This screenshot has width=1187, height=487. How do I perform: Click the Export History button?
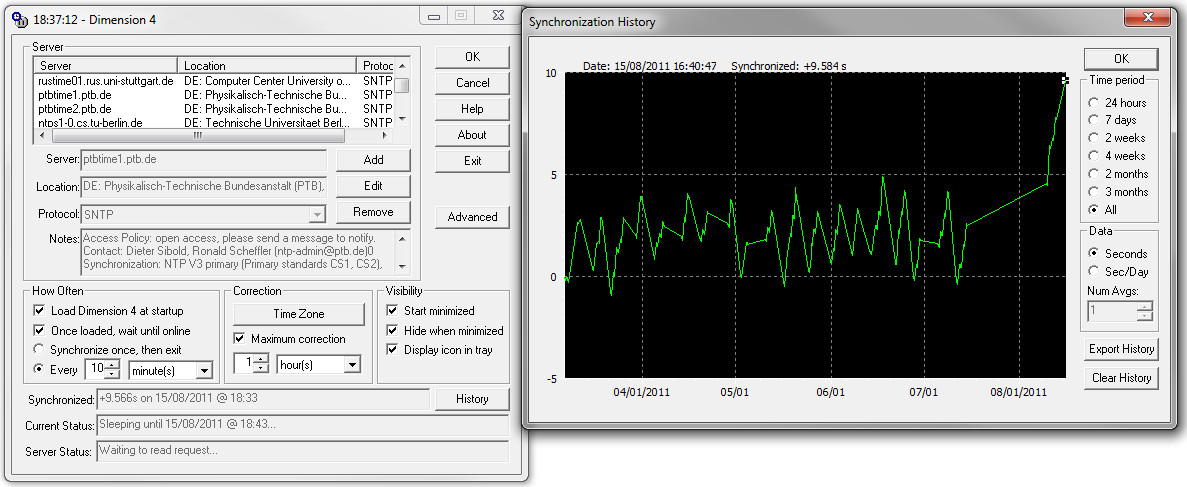coord(1121,349)
